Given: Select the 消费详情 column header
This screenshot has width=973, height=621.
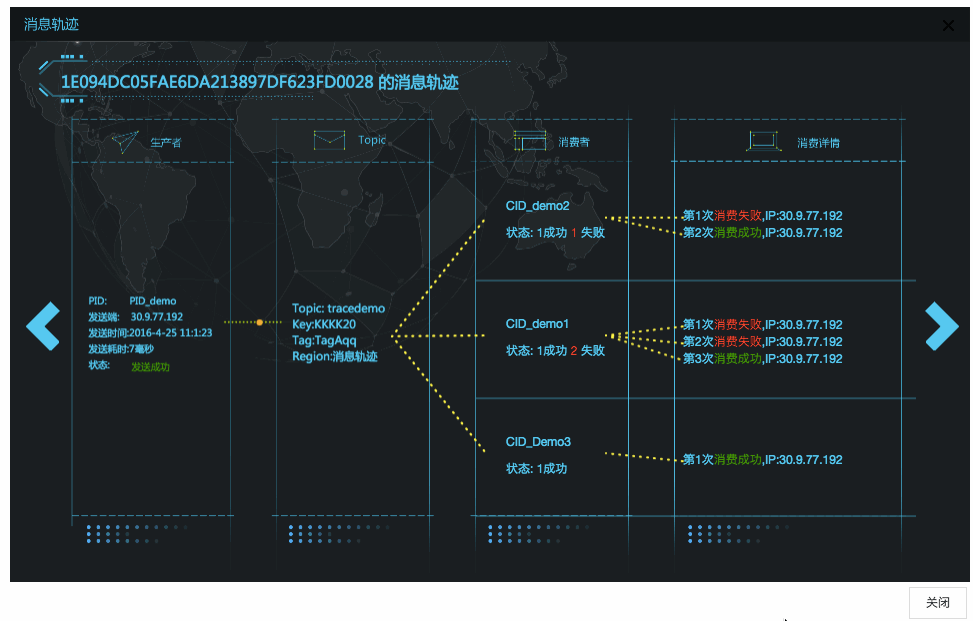Looking at the screenshot, I should click(x=818, y=143).
